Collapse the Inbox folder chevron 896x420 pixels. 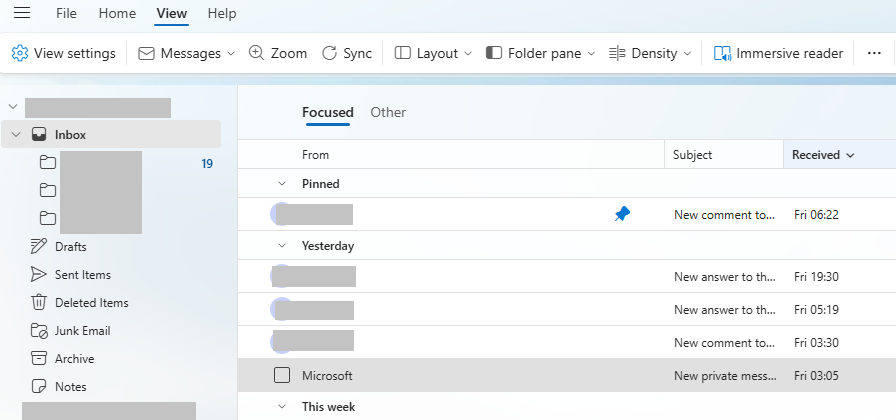pos(16,135)
